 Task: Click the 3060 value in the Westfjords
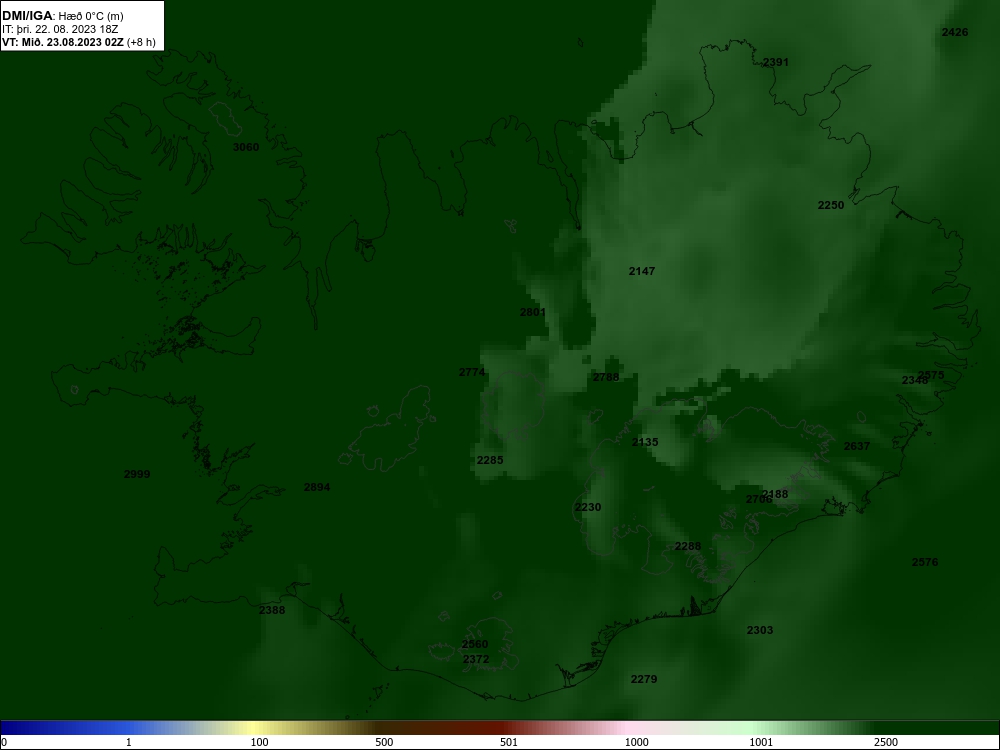click(x=246, y=147)
